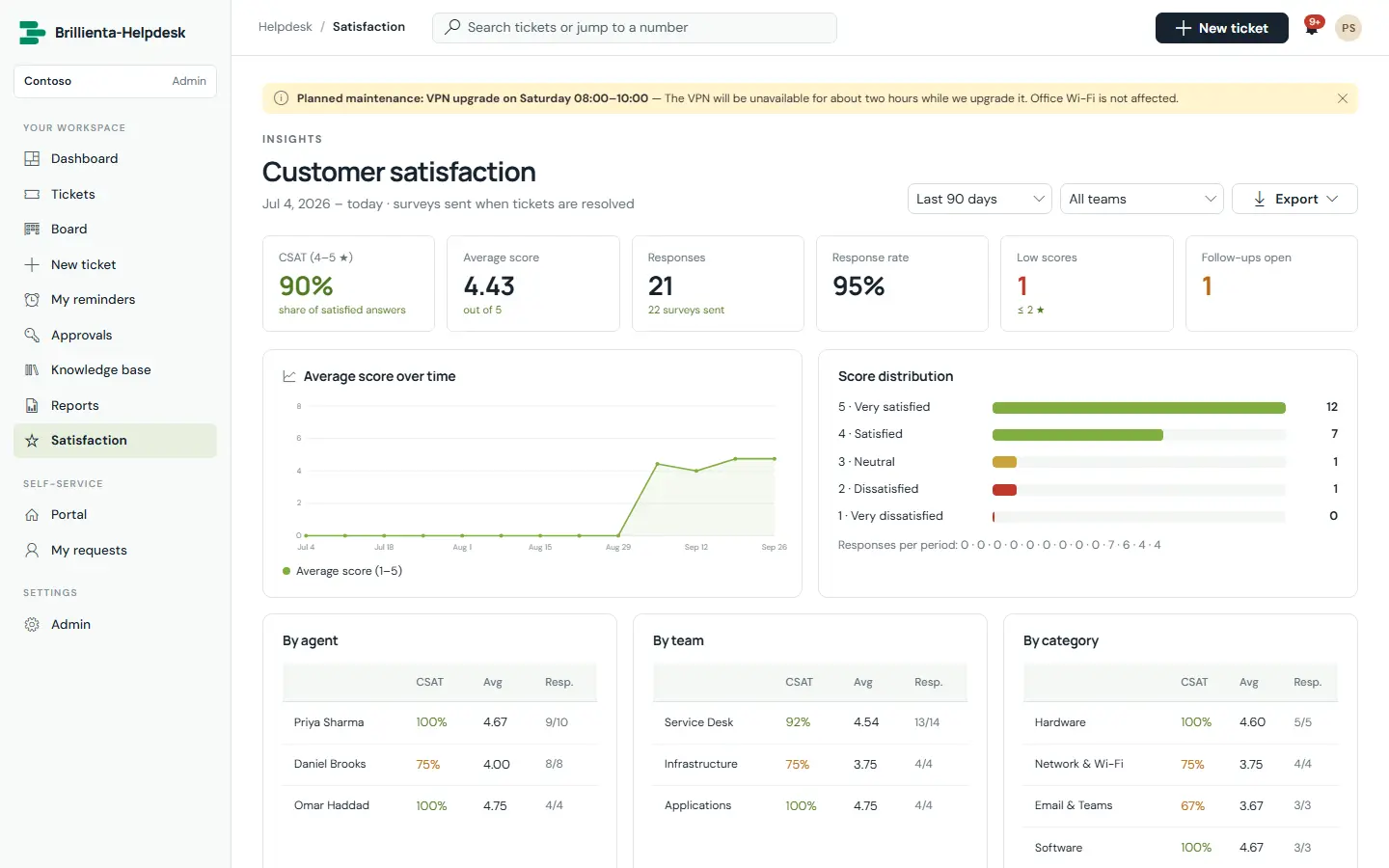Open the Board icon in sidebar
The height and width of the screenshot is (868, 1389).
point(32,230)
